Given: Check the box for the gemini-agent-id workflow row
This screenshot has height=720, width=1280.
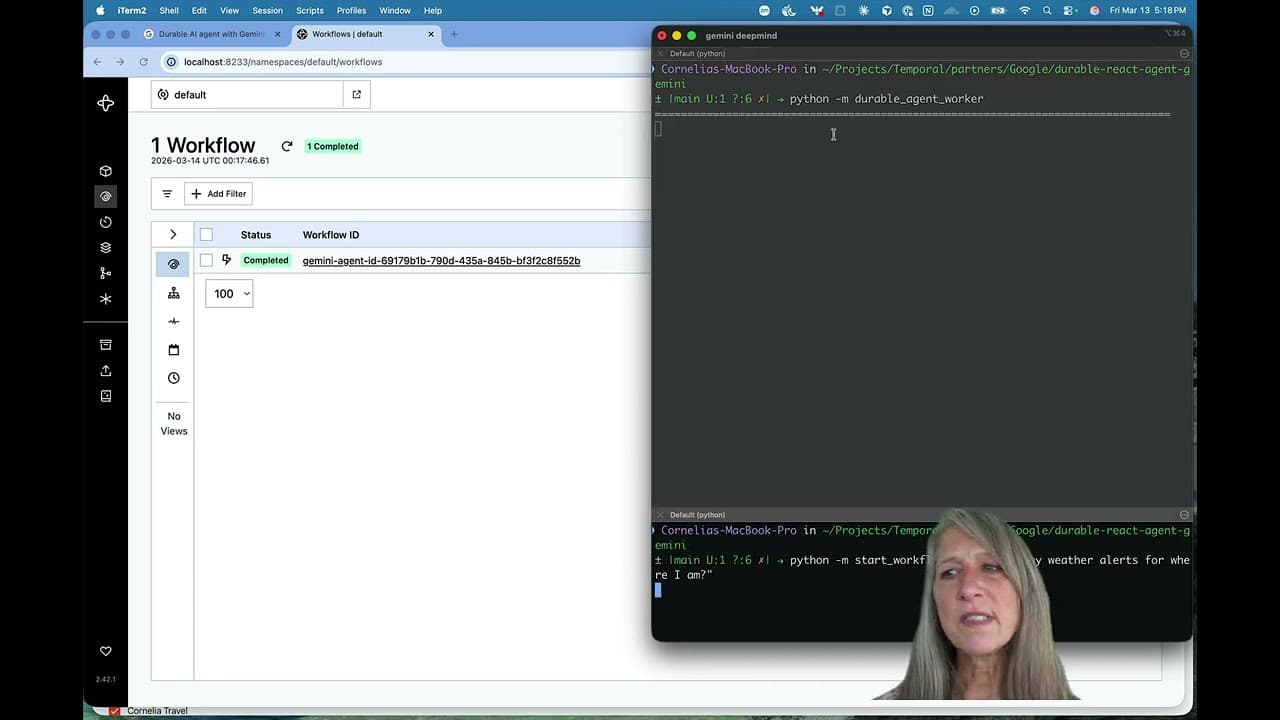Looking at the screenshot, I should click(x=206, y=260).
